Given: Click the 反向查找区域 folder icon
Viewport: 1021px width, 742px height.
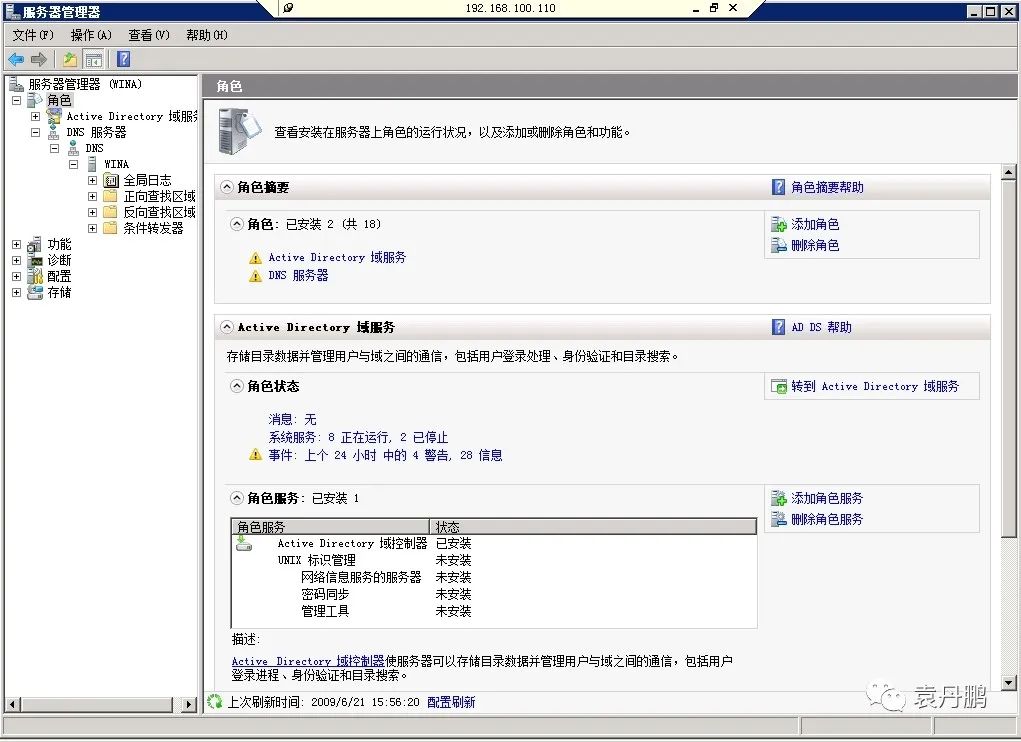Looking at the screenshot, I should 111,212.
